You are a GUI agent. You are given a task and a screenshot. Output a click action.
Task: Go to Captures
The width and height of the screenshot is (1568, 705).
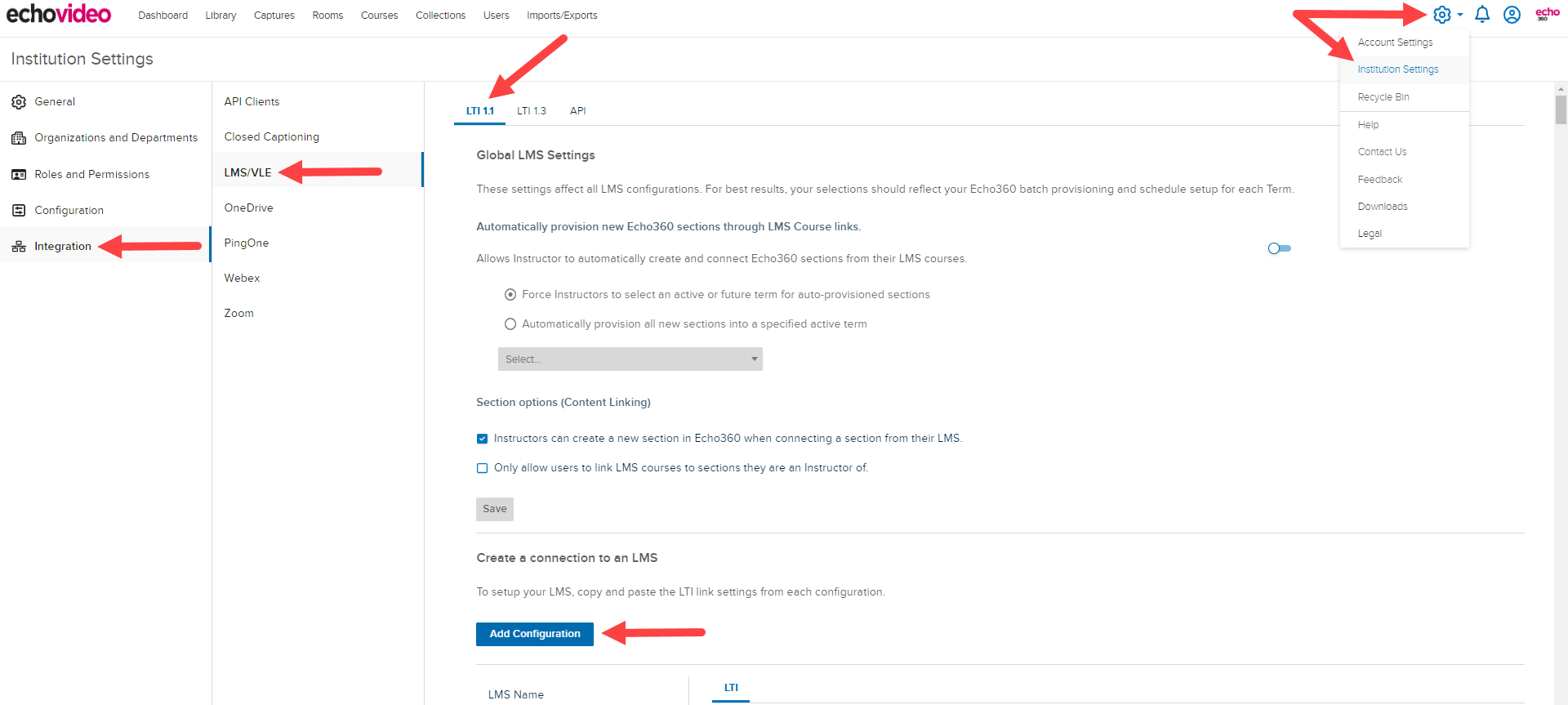pyautogui.click(x=274, y=16)
